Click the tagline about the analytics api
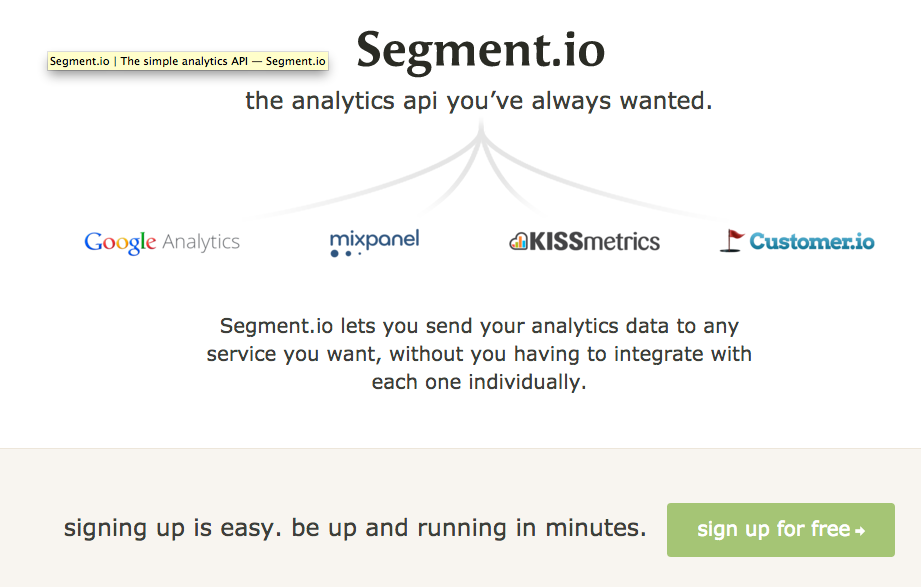 coord(479,101)
